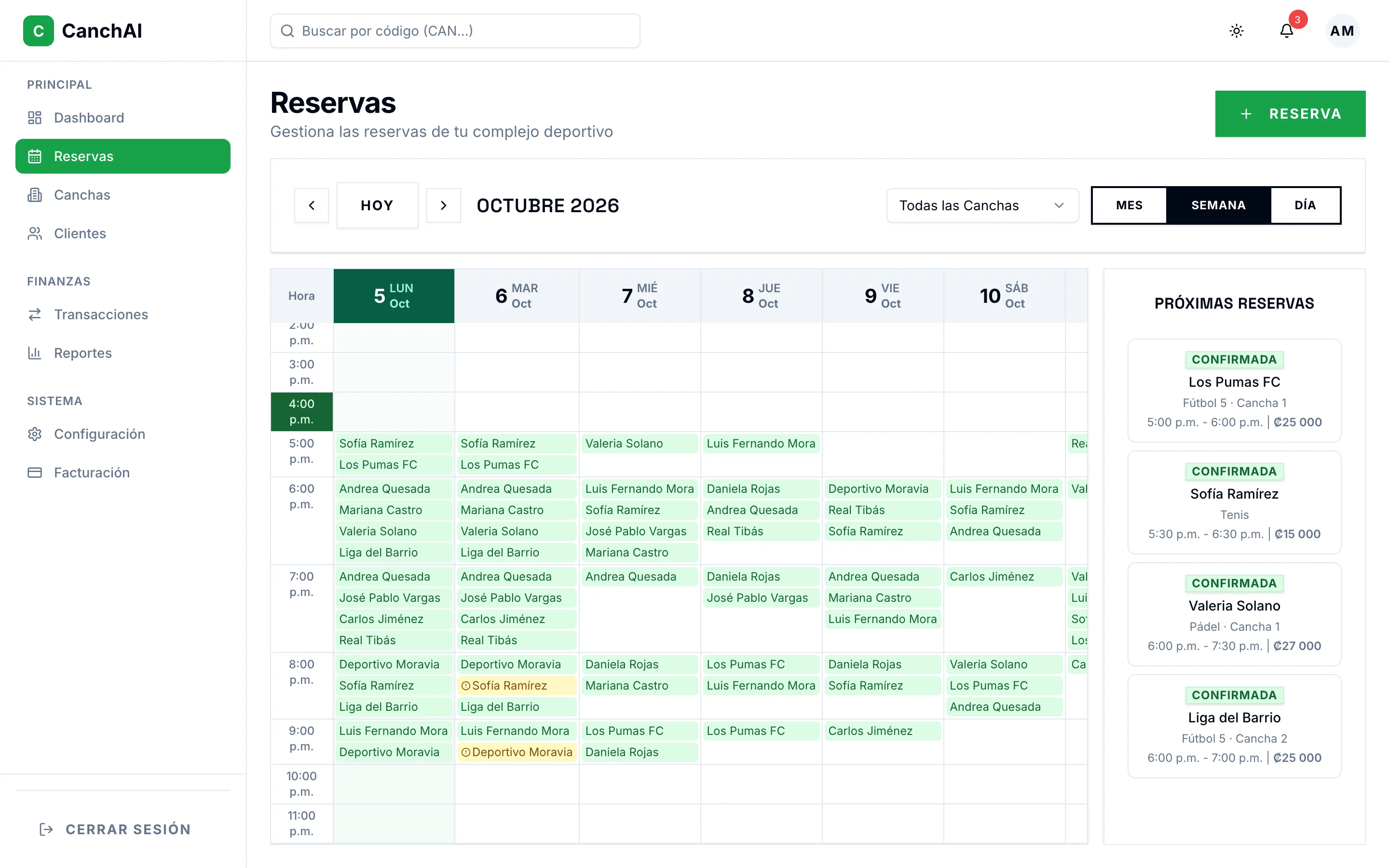Open Reportes using its chart icon
Screen dimensions: 1389x868
point(35,353)
